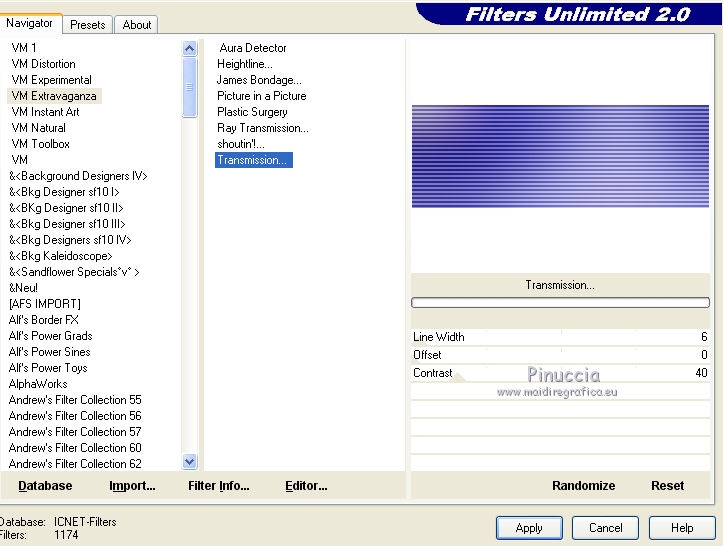Viewport: 723px width, 546px height.
Task: Click the Database button
Action: tap(45, 486)
